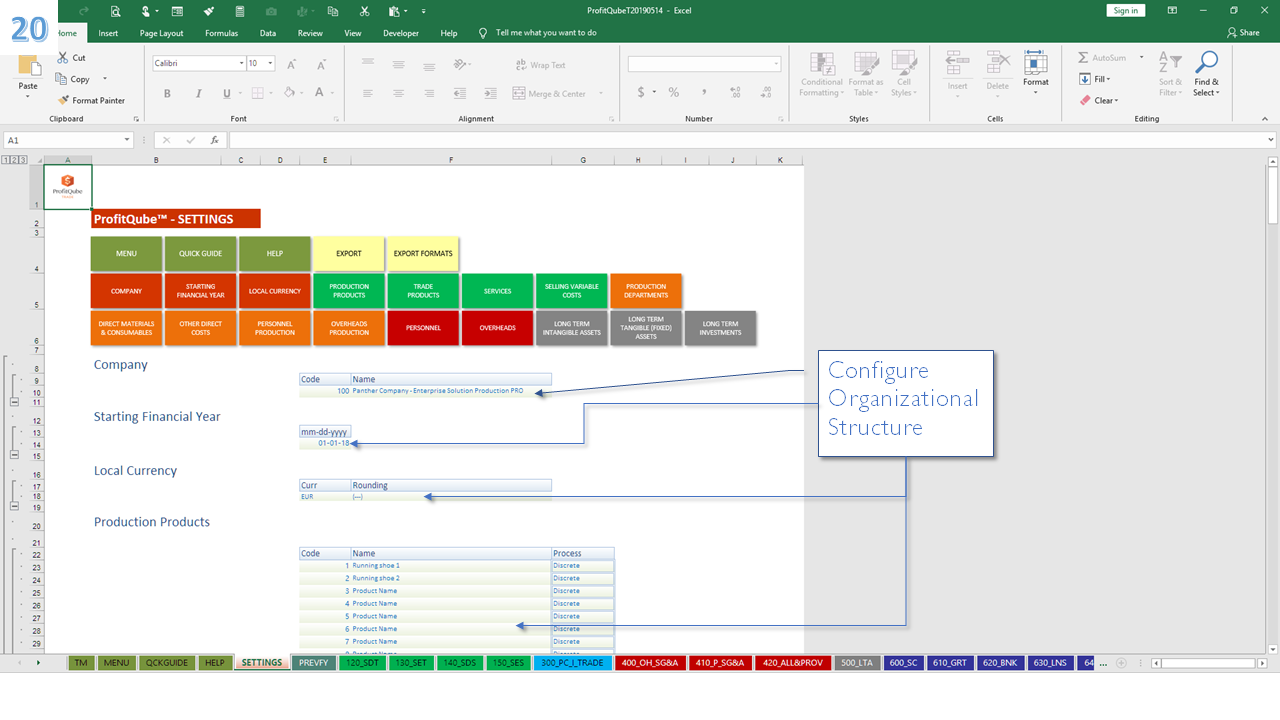The image size is (1280, 720).
Task: Click in the Name Box showing A1
Action: click(68, 140)
